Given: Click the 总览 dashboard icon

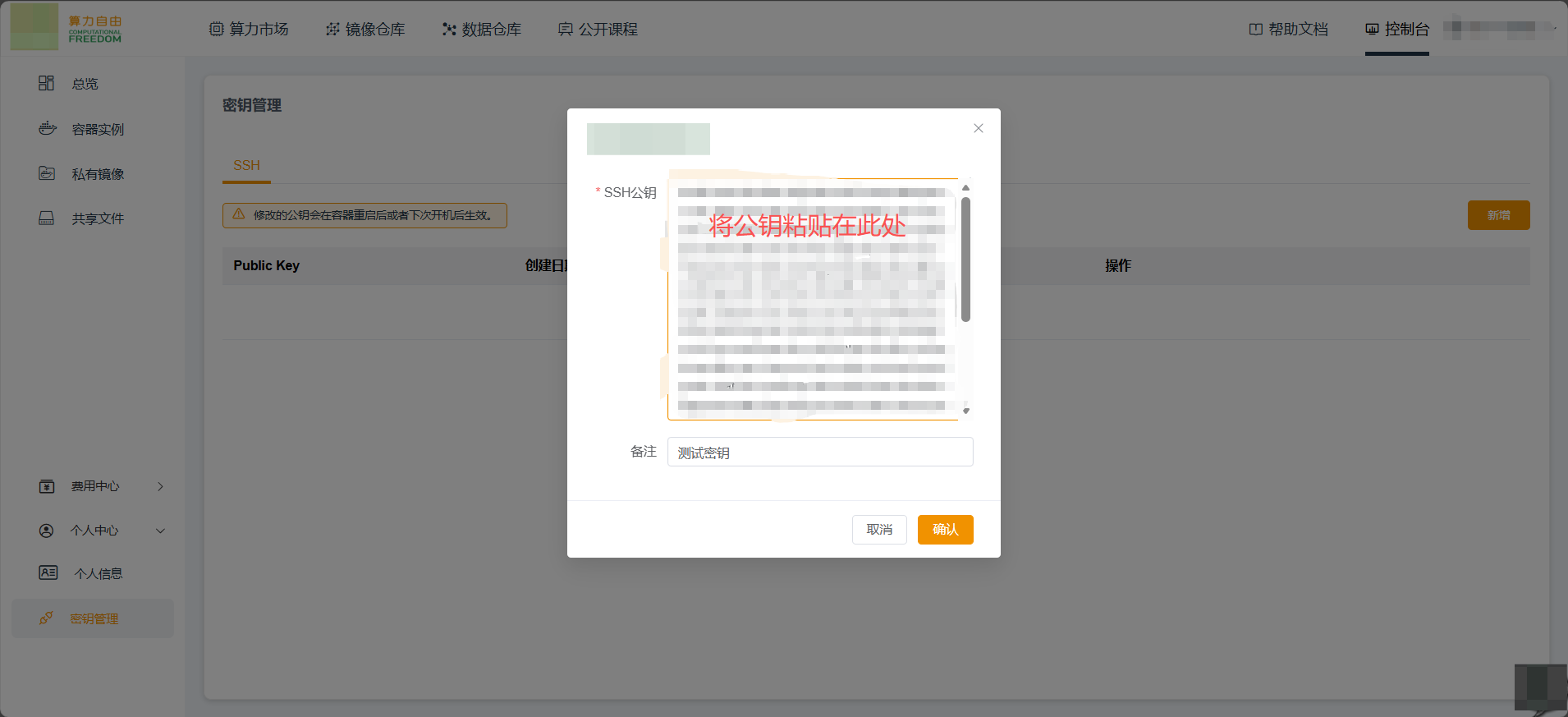Looking at the screenshot, I should 47,83.
